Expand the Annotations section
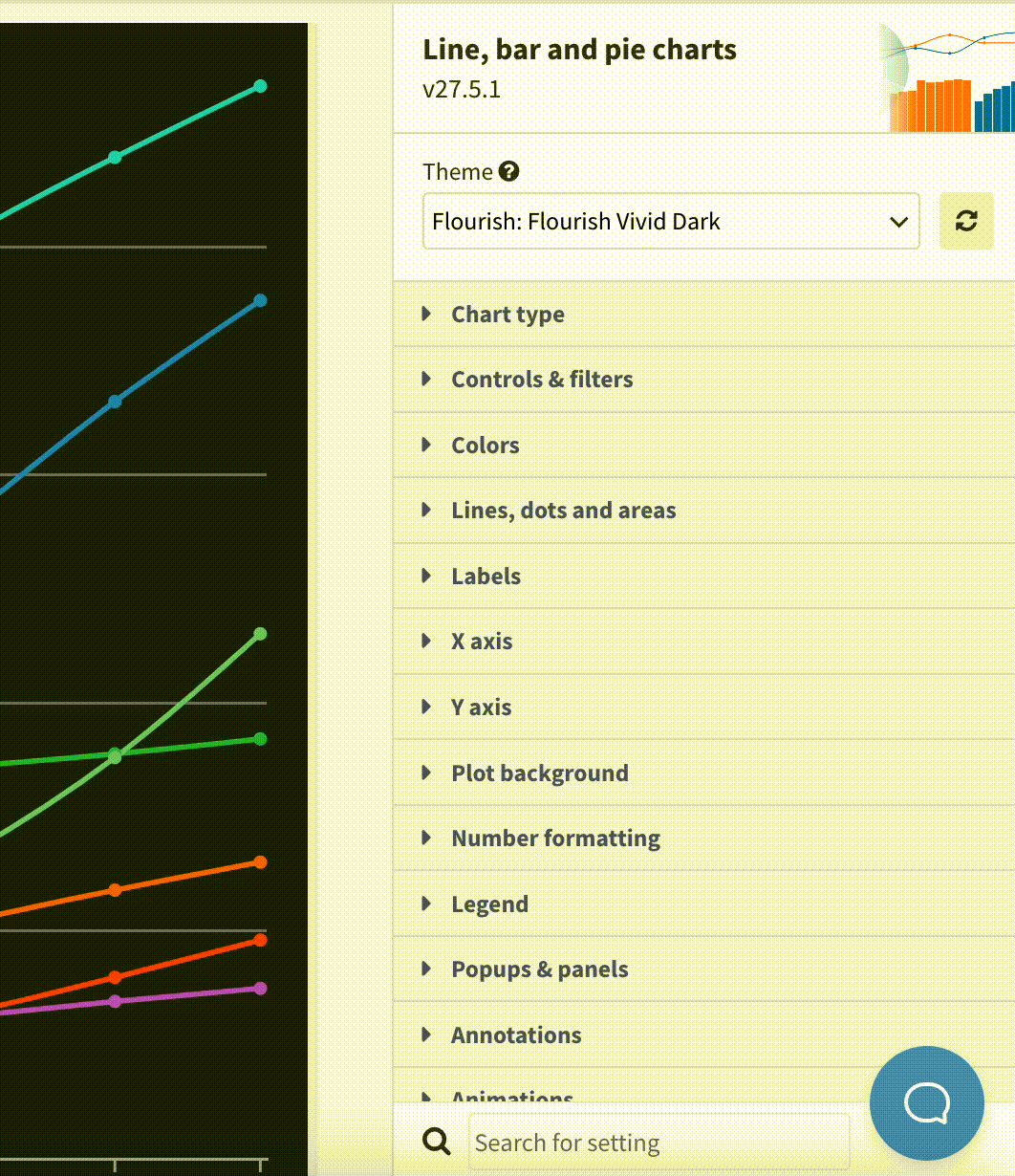Screen dimensions: 1015x1176 (x=516, y=1035)
